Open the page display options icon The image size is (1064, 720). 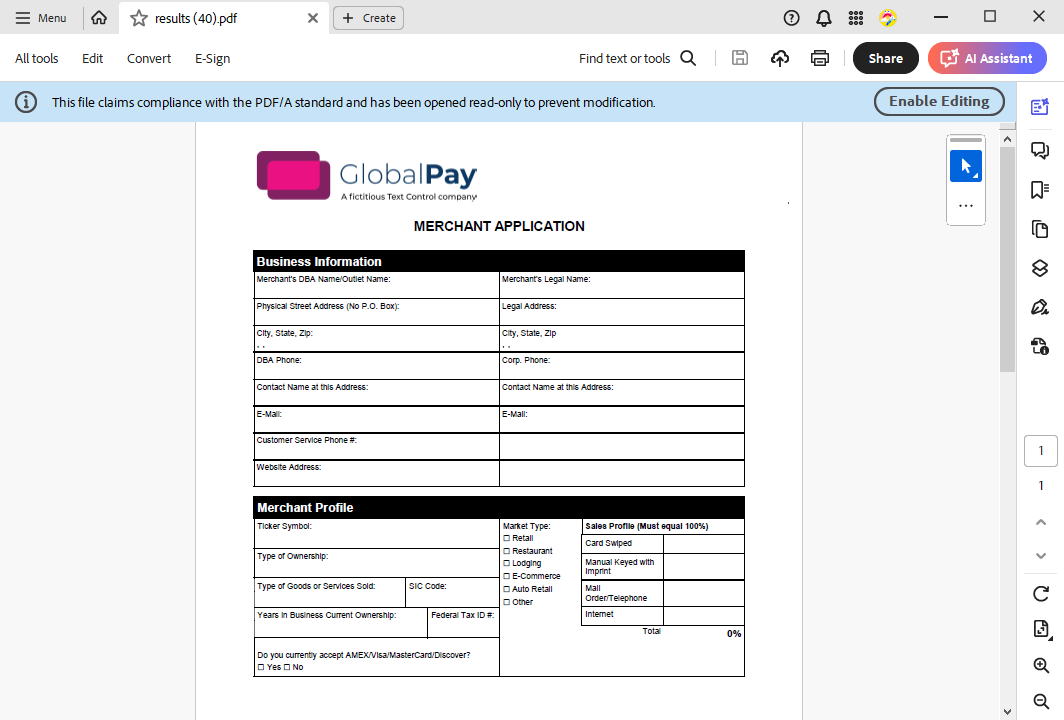click(x=1041, y=629)
